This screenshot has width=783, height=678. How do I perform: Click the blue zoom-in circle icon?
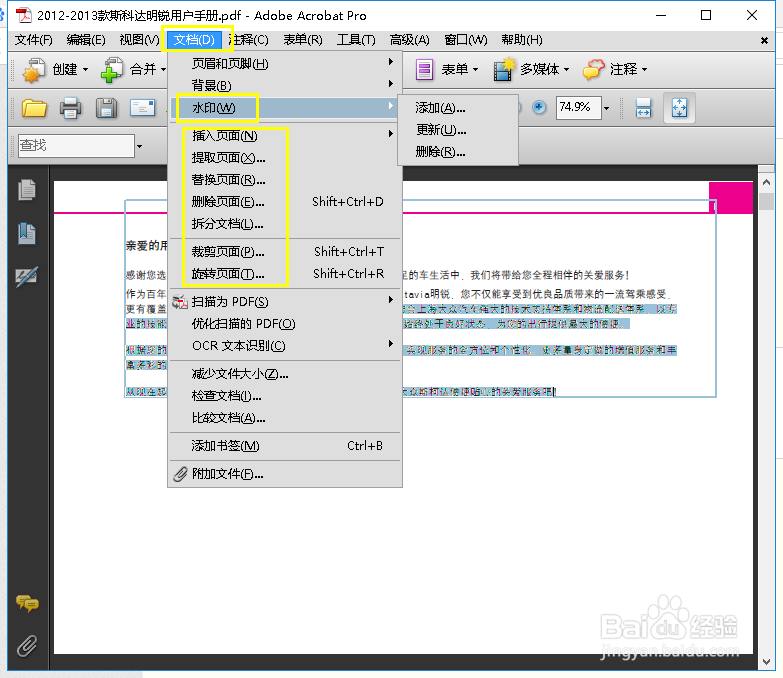pyautogui.click(x=539, y=107)
